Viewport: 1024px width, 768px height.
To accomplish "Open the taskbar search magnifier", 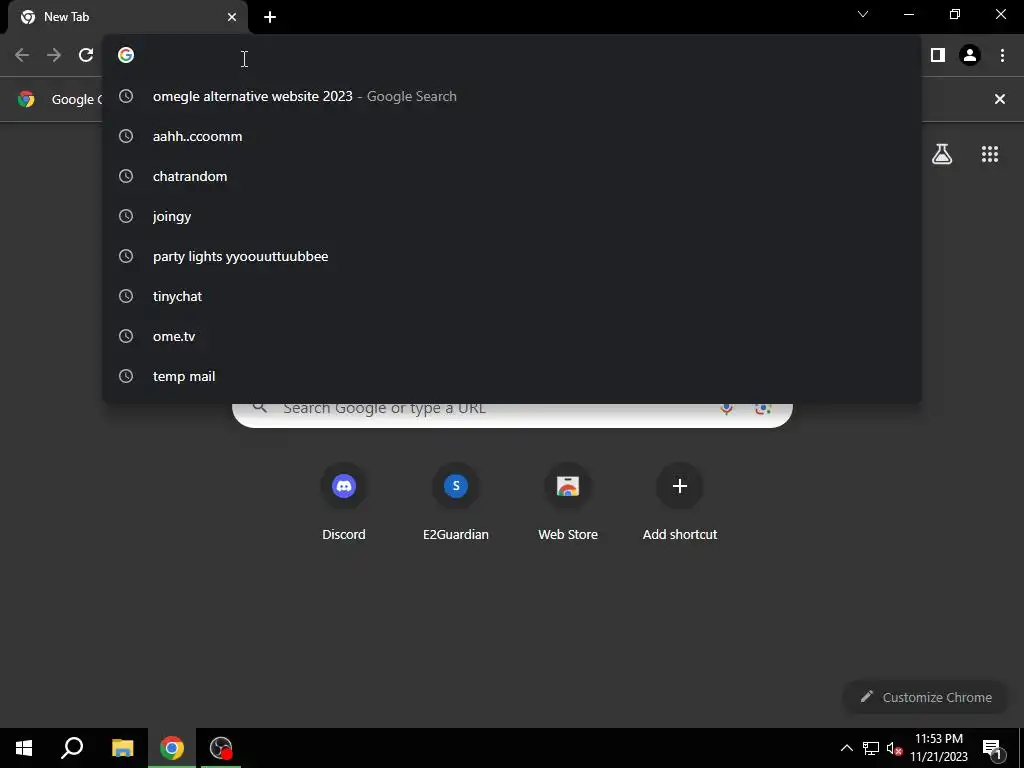I will click(72, 748).
